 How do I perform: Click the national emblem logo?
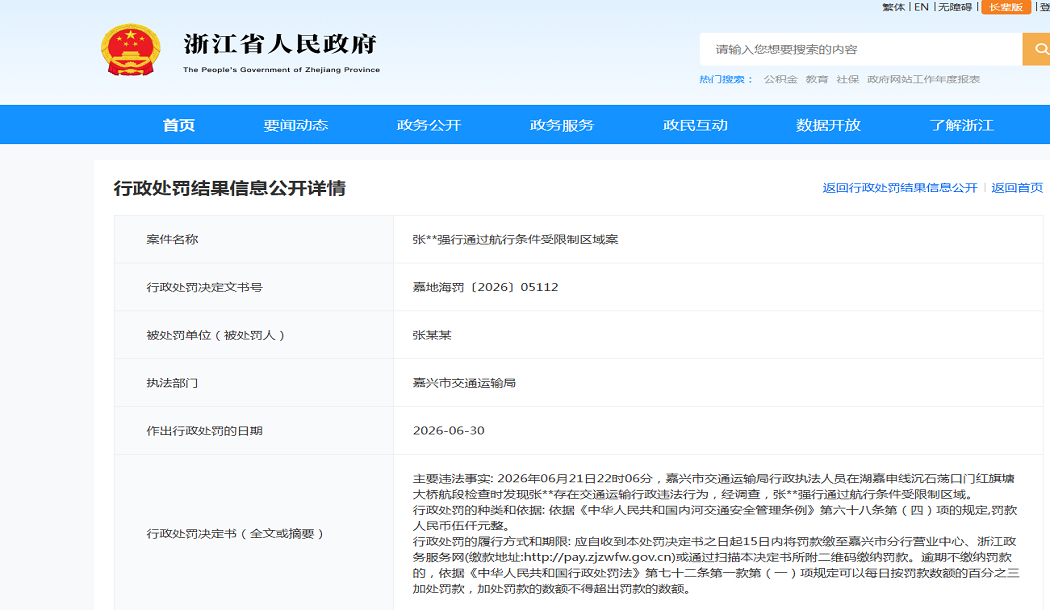pyautogui.click(x=131, y=50)
